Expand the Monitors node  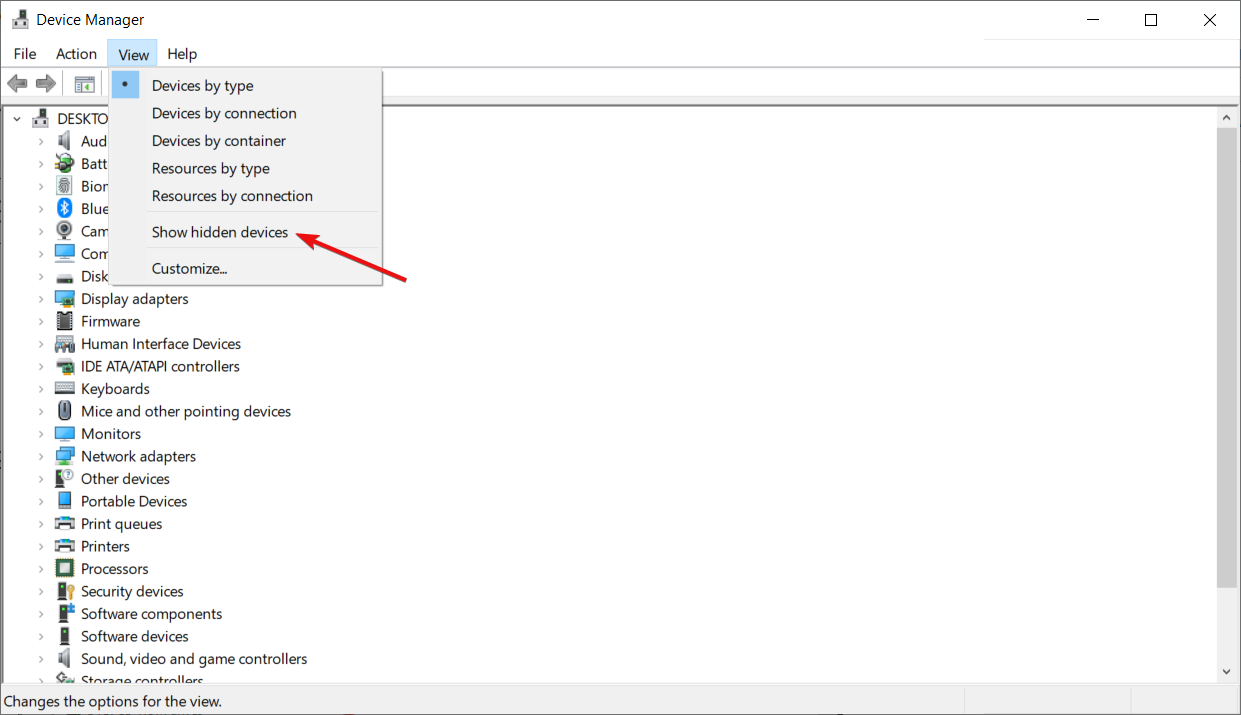pos(41,434)
